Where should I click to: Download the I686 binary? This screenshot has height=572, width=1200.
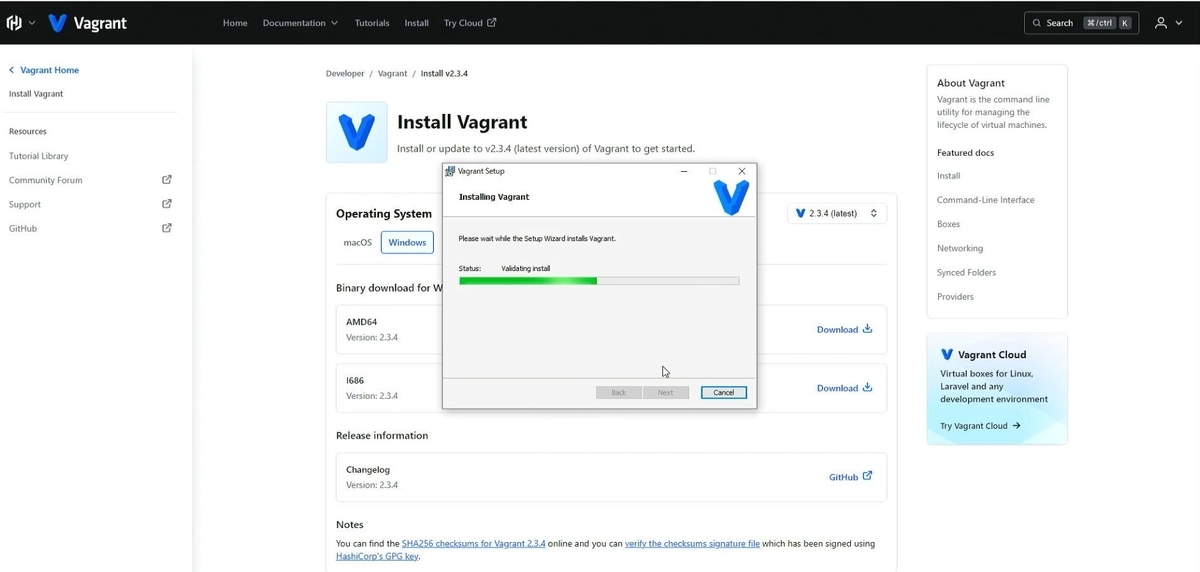(x=845, y=388)
